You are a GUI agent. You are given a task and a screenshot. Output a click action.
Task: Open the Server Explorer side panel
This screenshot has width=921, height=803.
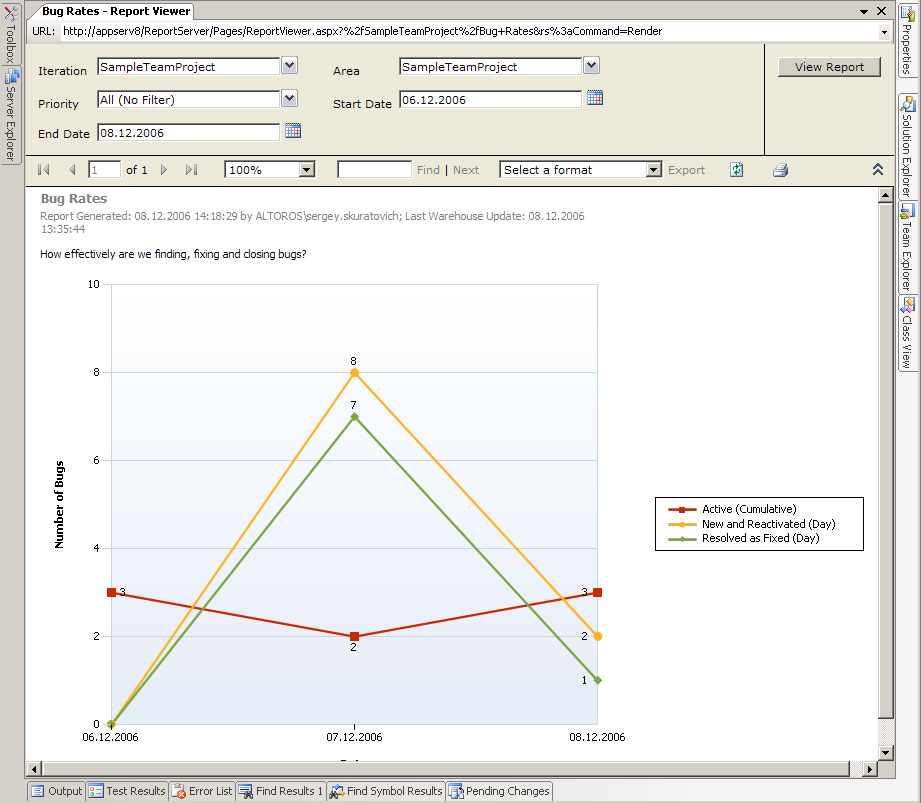pos(11,115)
